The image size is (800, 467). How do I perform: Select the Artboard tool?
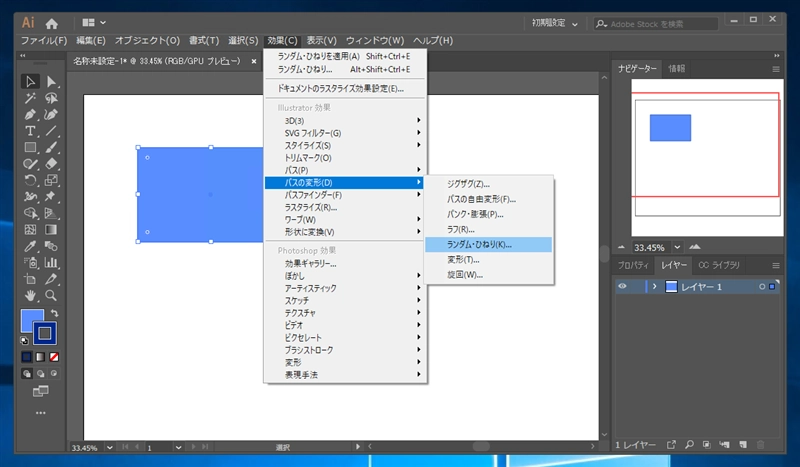click(30, 279)
